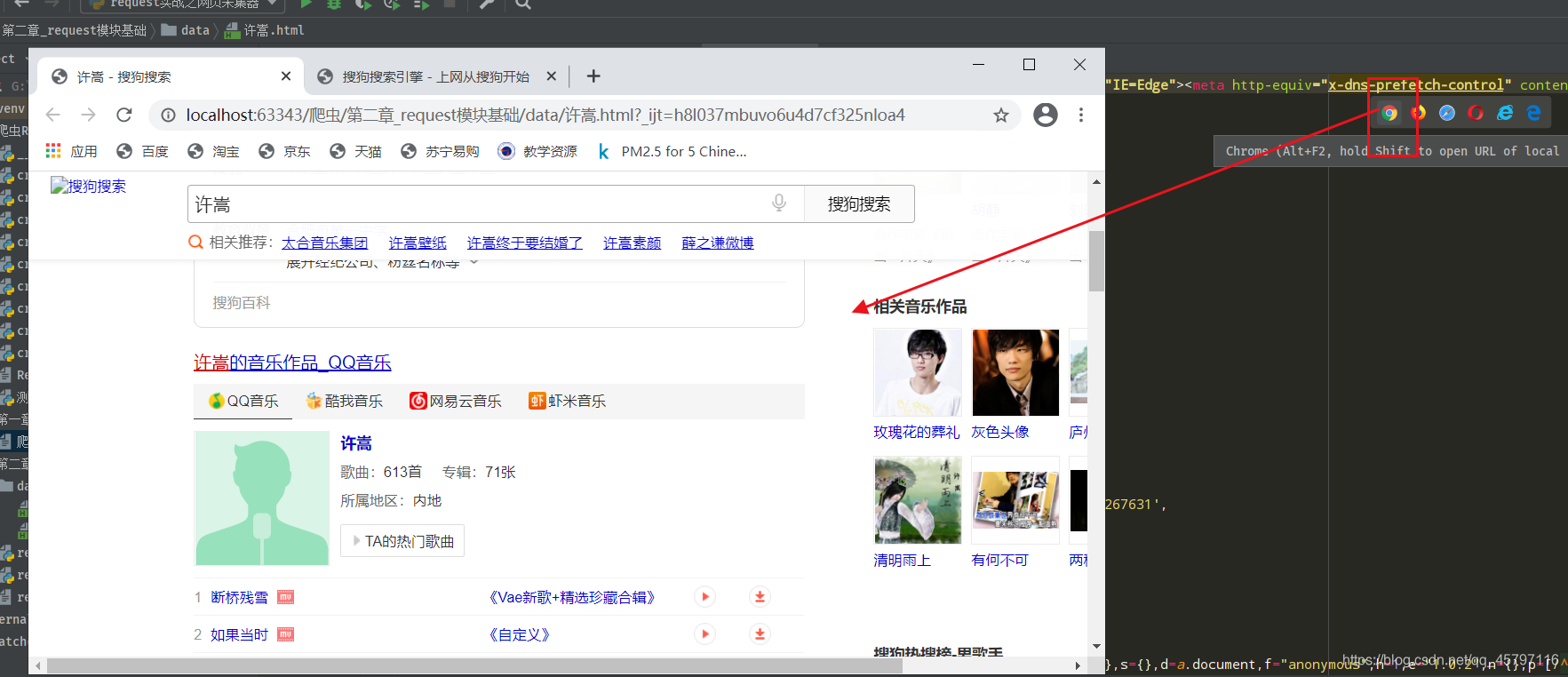The height and width of the screenshot is (677, 1568).
Task: Open related suggestion 薛之谦微博
Action: point(718,243)
